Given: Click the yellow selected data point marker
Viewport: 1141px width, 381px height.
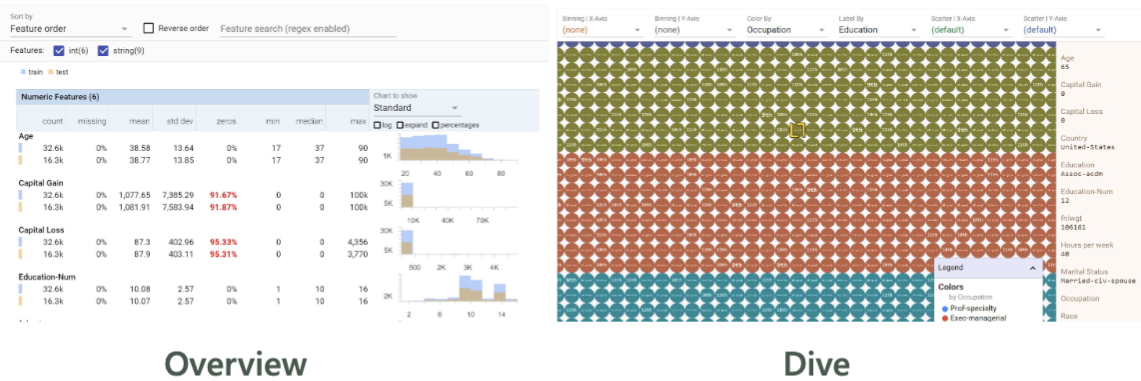Looking at the screenshot, I should [x=797, y=130].
